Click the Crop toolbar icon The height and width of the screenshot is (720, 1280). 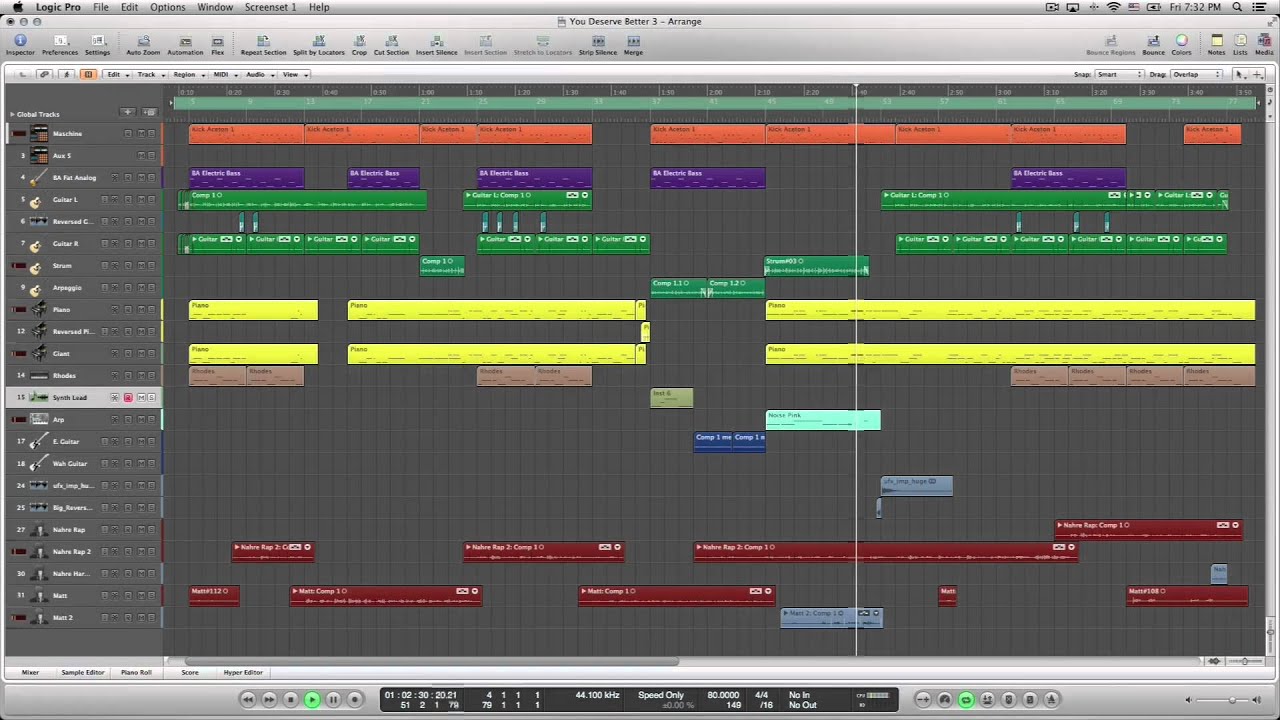359,44
